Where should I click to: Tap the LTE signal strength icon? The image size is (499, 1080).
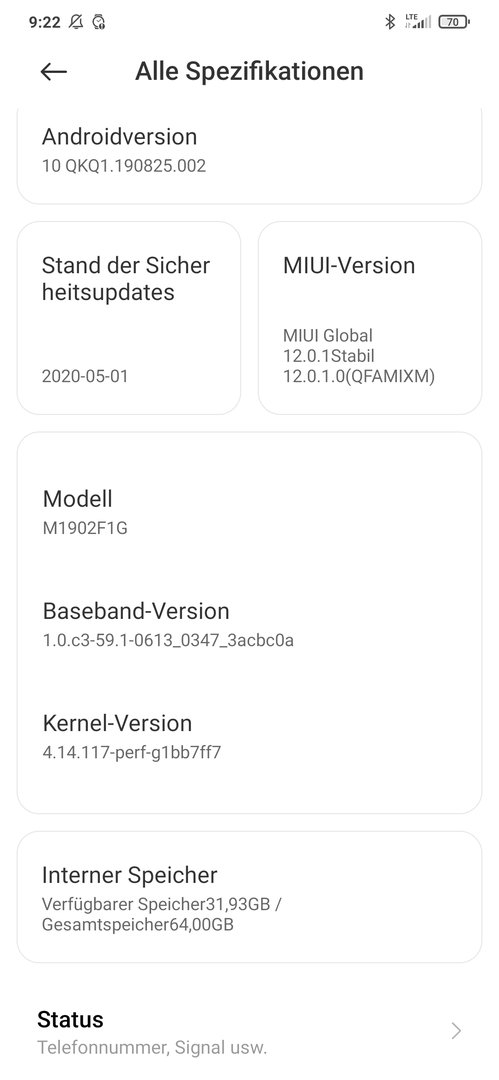(418, 21)
